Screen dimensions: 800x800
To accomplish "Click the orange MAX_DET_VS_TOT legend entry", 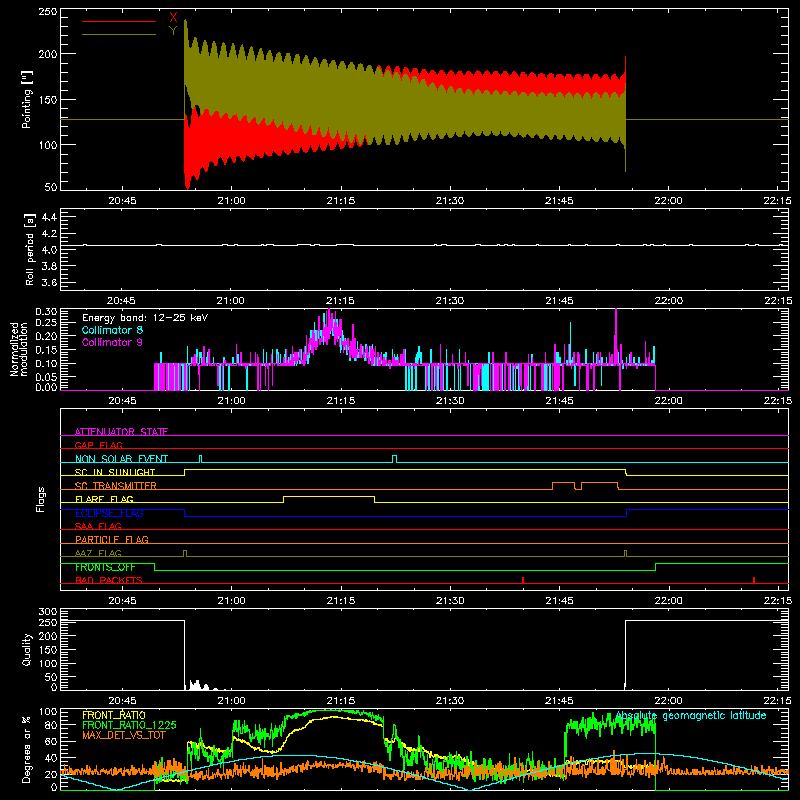I will (x=123, y=735).
